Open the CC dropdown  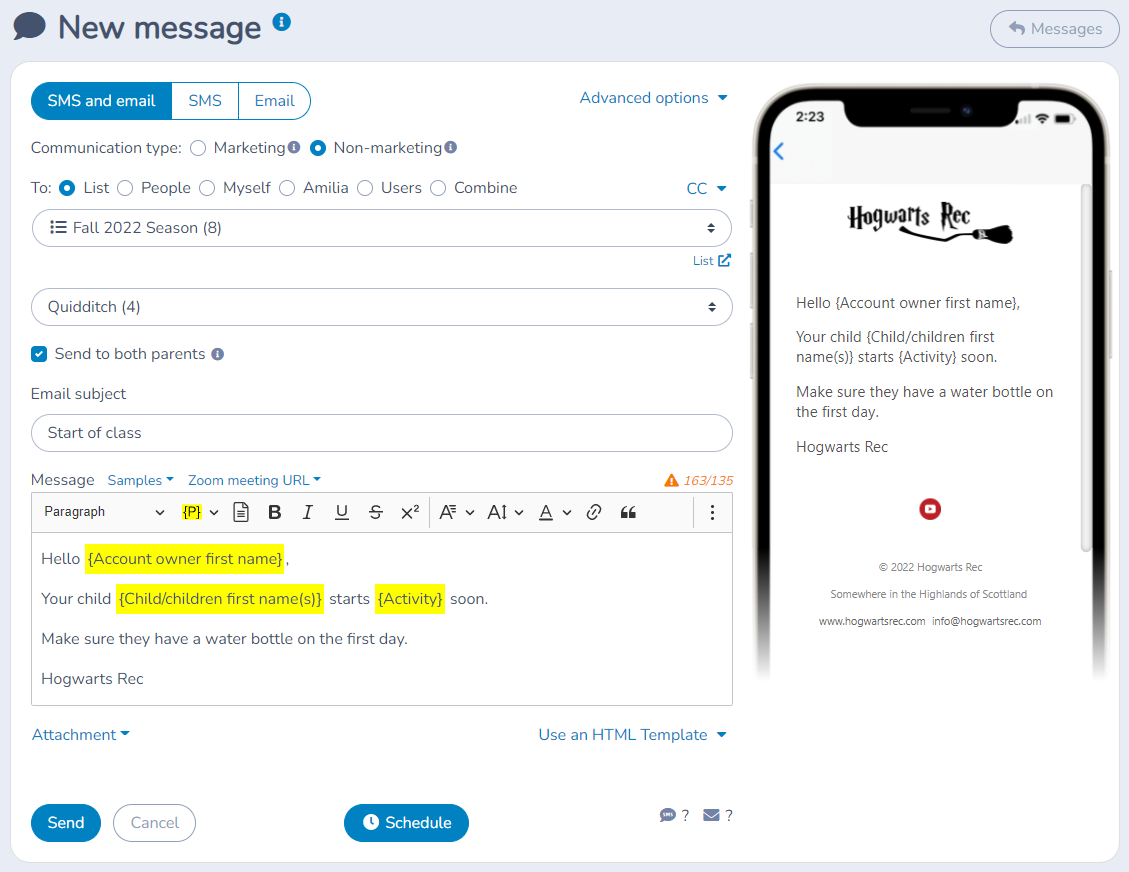[706, 189]
